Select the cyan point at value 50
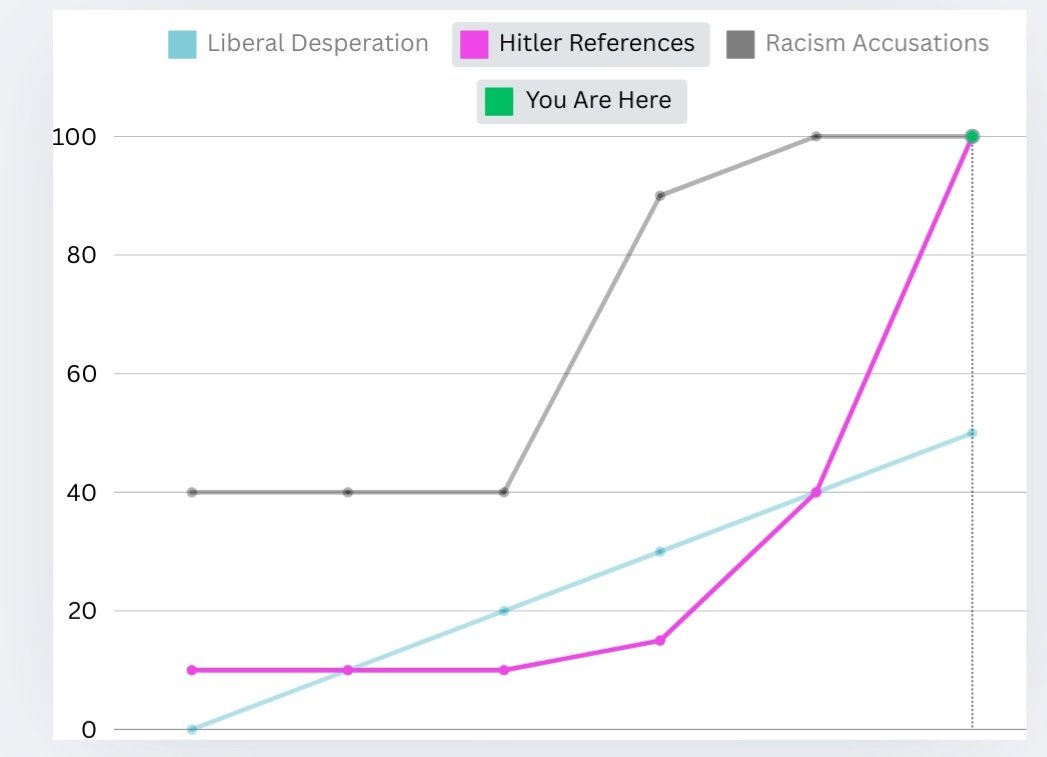Screen dimensions: 1047x757 [x=972, y=433]
